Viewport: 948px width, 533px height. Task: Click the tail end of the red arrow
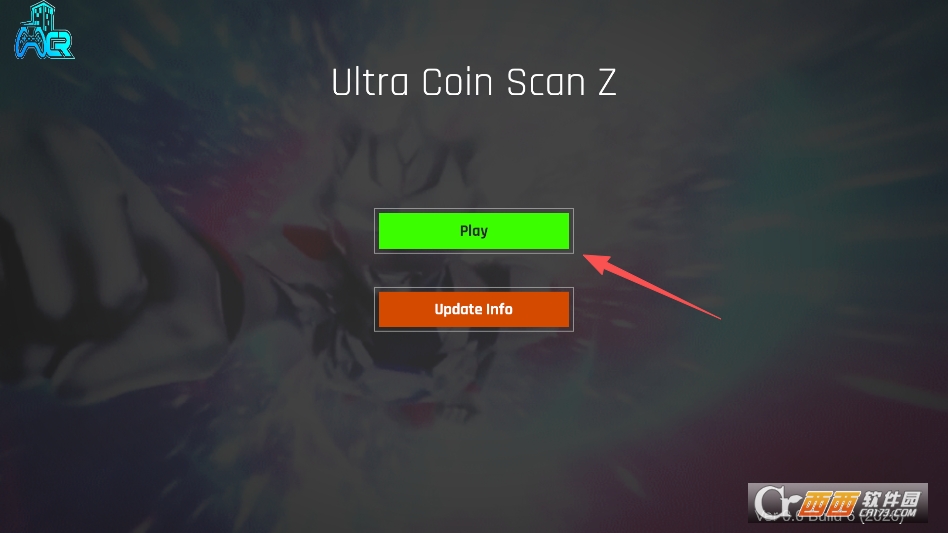718,317
